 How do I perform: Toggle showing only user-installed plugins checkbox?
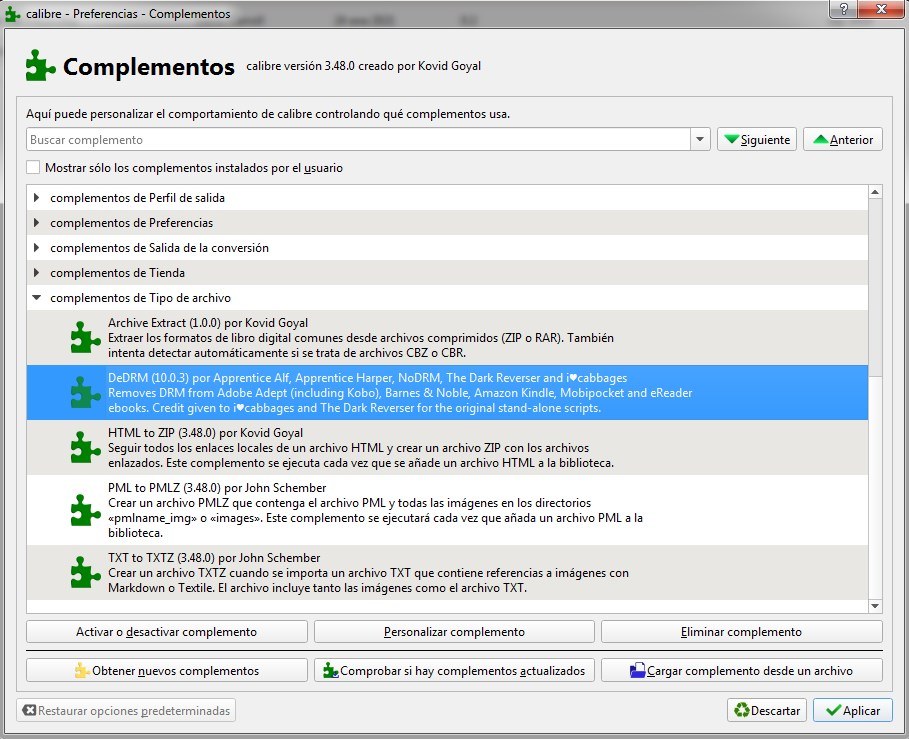[34, 168]
